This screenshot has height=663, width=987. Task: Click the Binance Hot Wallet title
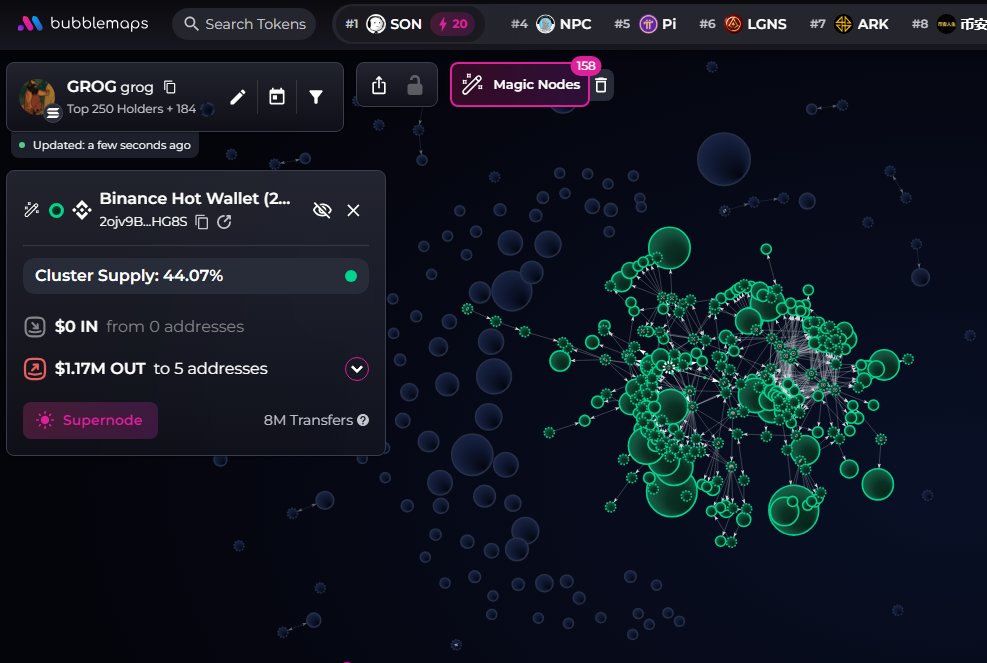point(195,198)
